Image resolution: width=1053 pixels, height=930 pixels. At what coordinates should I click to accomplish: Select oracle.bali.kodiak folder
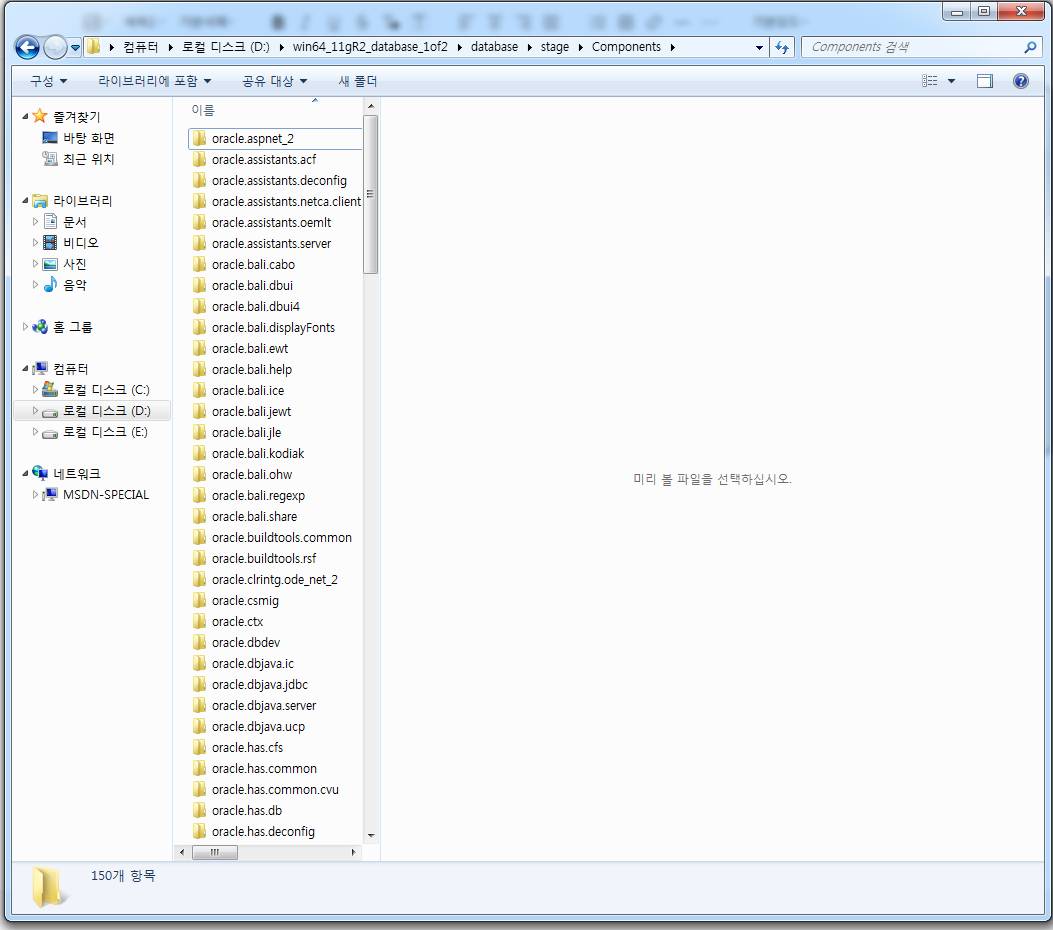coord(258,453)
